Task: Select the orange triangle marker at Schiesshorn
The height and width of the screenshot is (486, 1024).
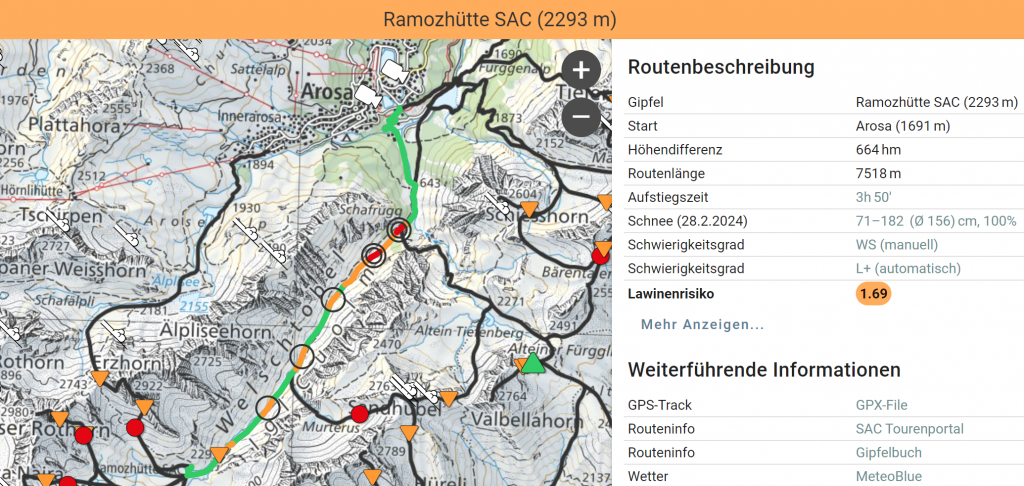Action: click(x=533, y=210)
